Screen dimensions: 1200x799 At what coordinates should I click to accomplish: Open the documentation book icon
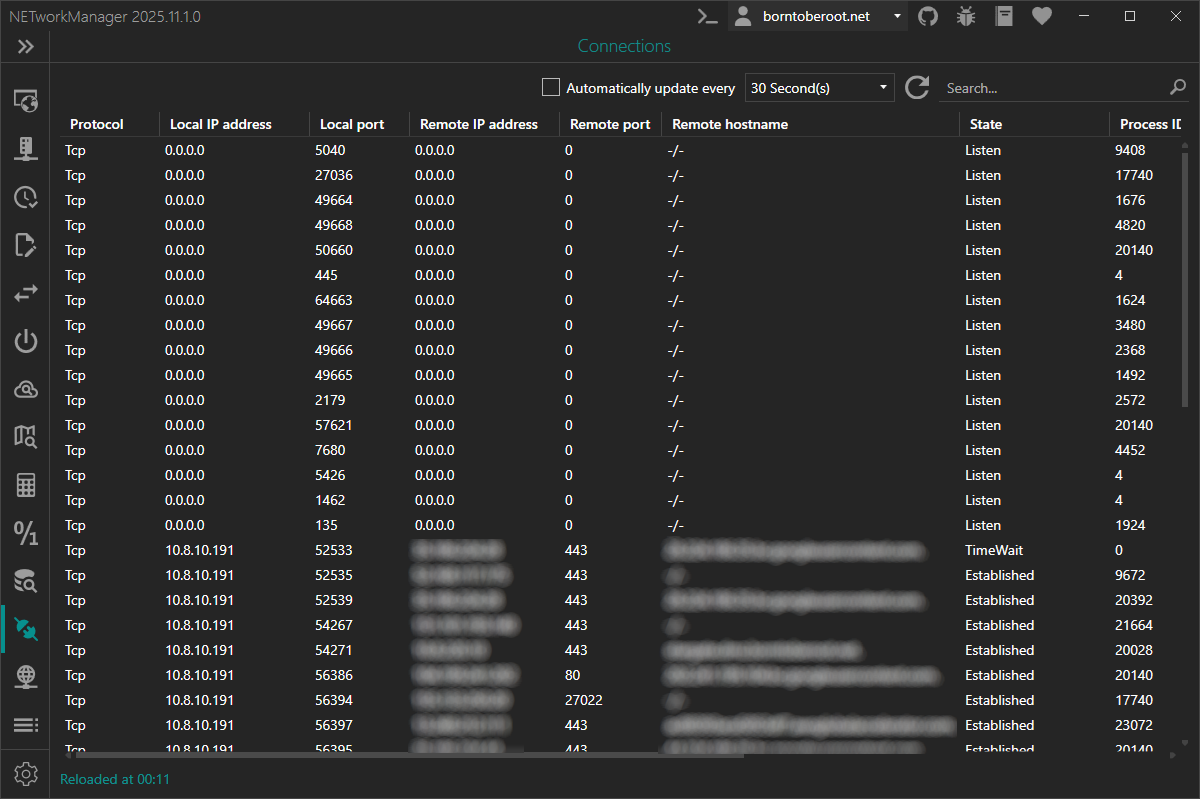(1004, 16)
